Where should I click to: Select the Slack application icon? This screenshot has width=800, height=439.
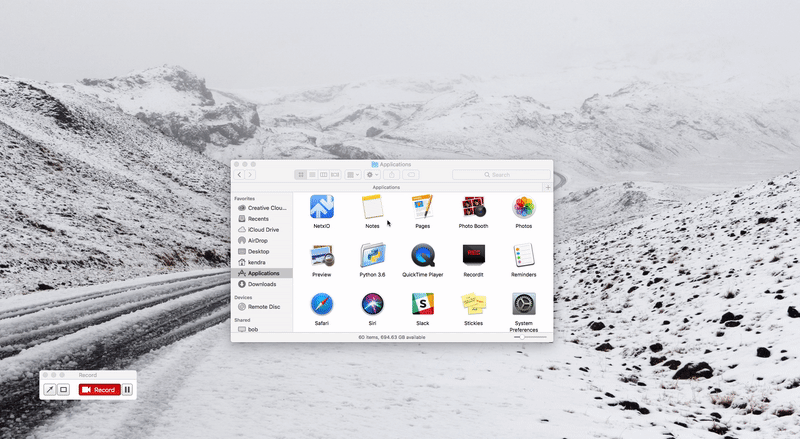click(423, 304)
